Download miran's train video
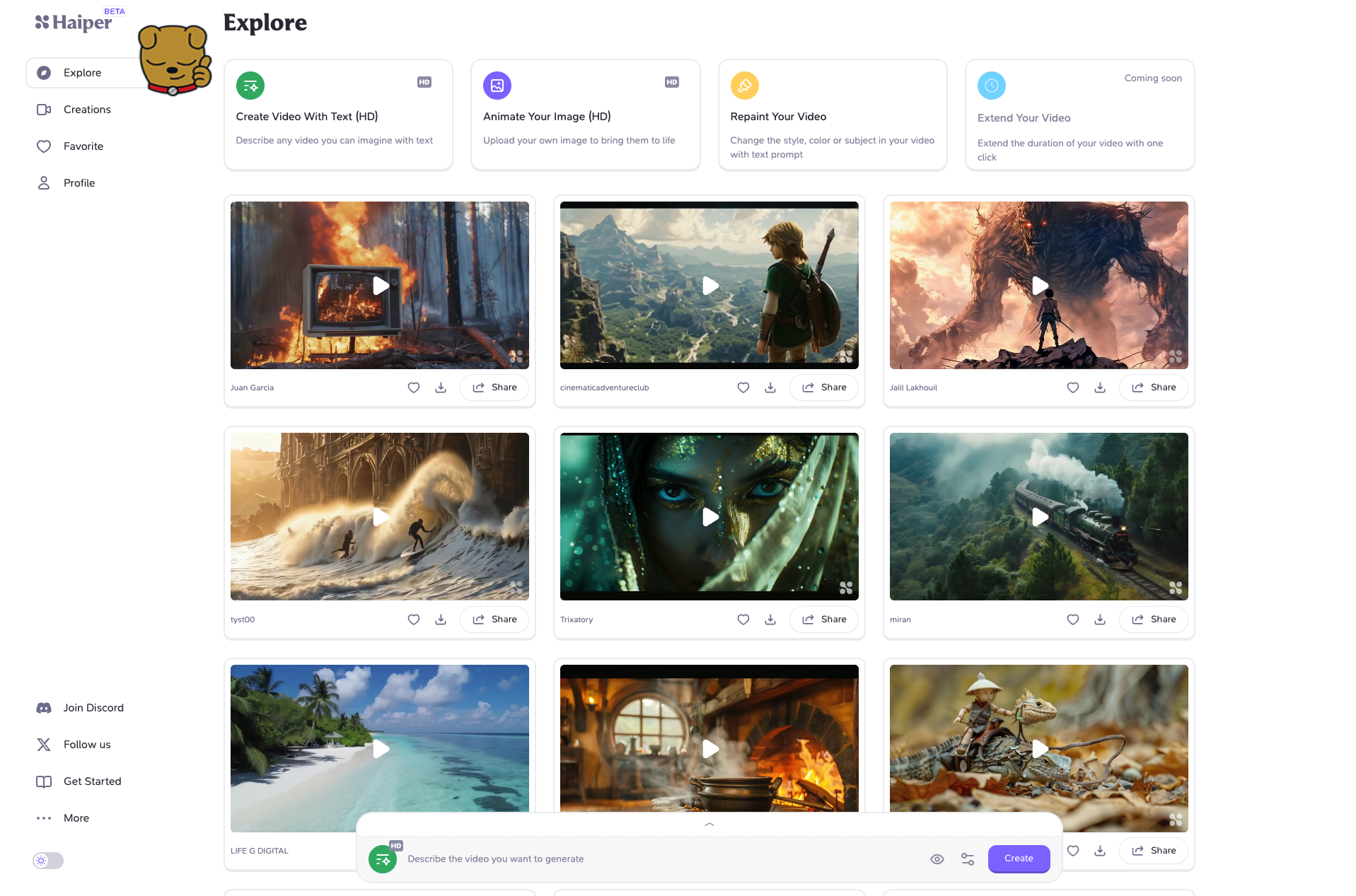The width and height of the screenshot is (1356, 896). pyautogui.click(x=1100, y=619)
